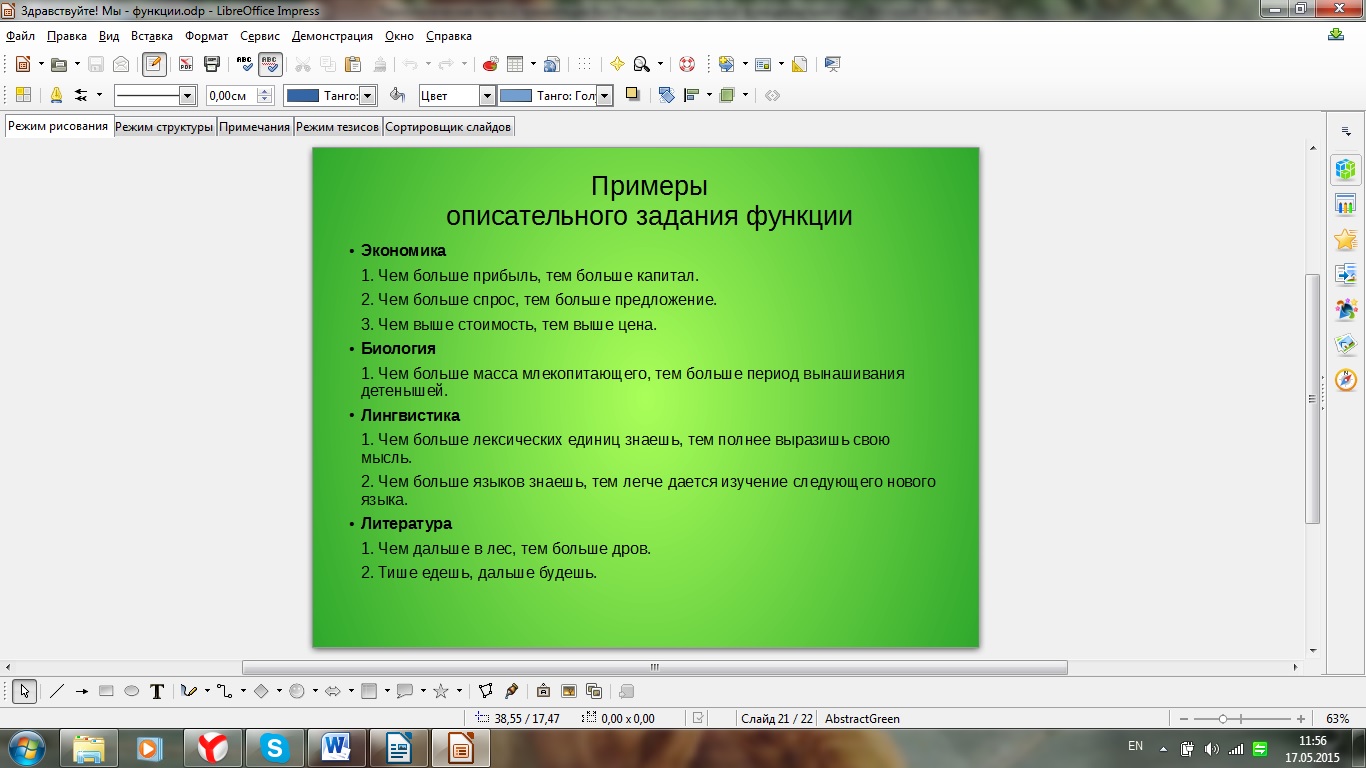Select the Line drawing tool
Image resolution: width=1366 pixels, height=768 pixels.
click(57, 691)
